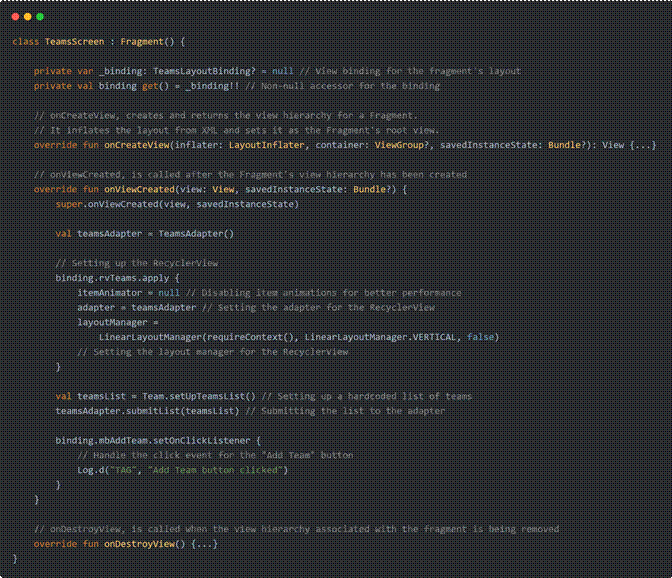Click the yellow minimize window dot
The height and width of the screenshot is (578, 672).
click(x=27, y=17)
